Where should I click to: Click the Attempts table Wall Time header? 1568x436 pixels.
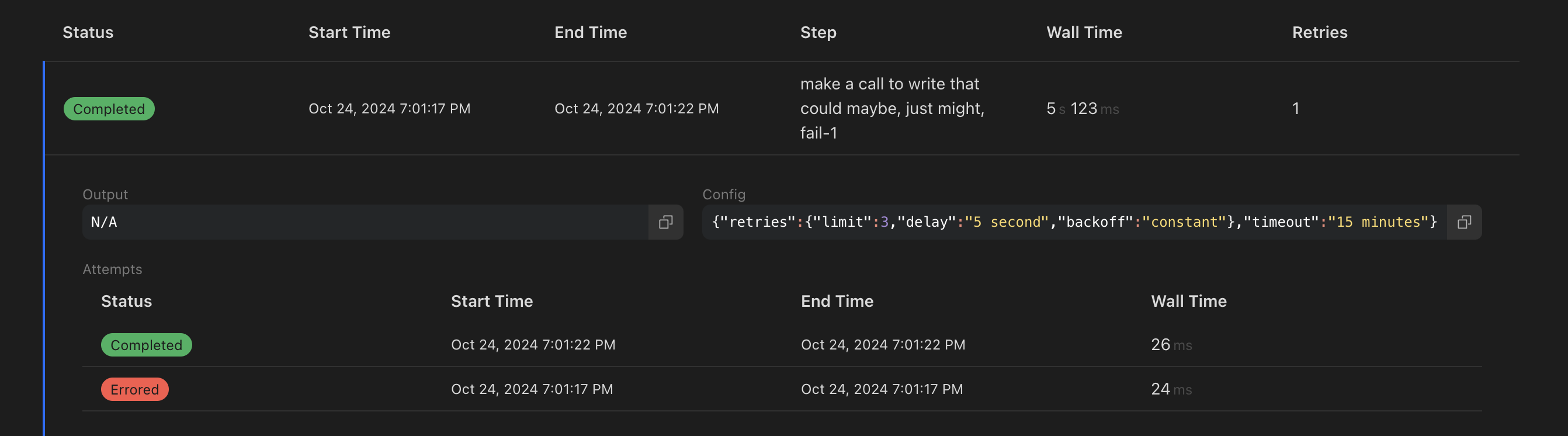(1188, 302)
